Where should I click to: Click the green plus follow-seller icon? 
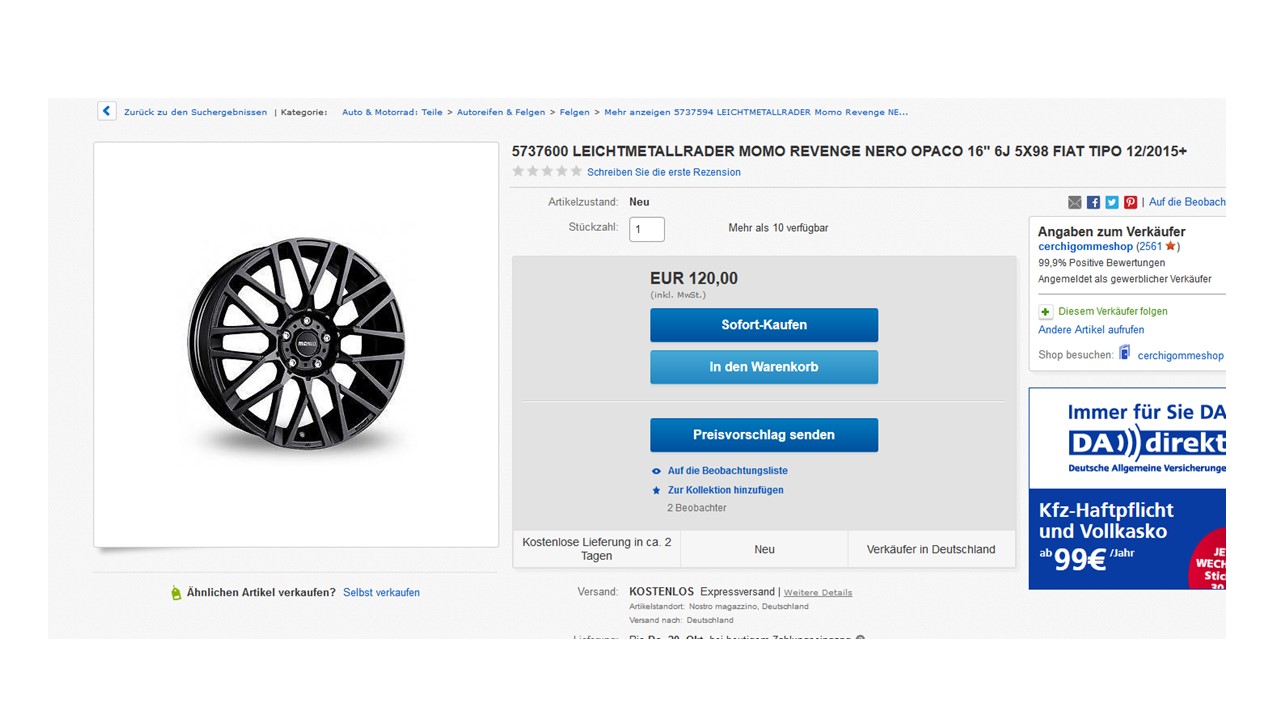1046,312
